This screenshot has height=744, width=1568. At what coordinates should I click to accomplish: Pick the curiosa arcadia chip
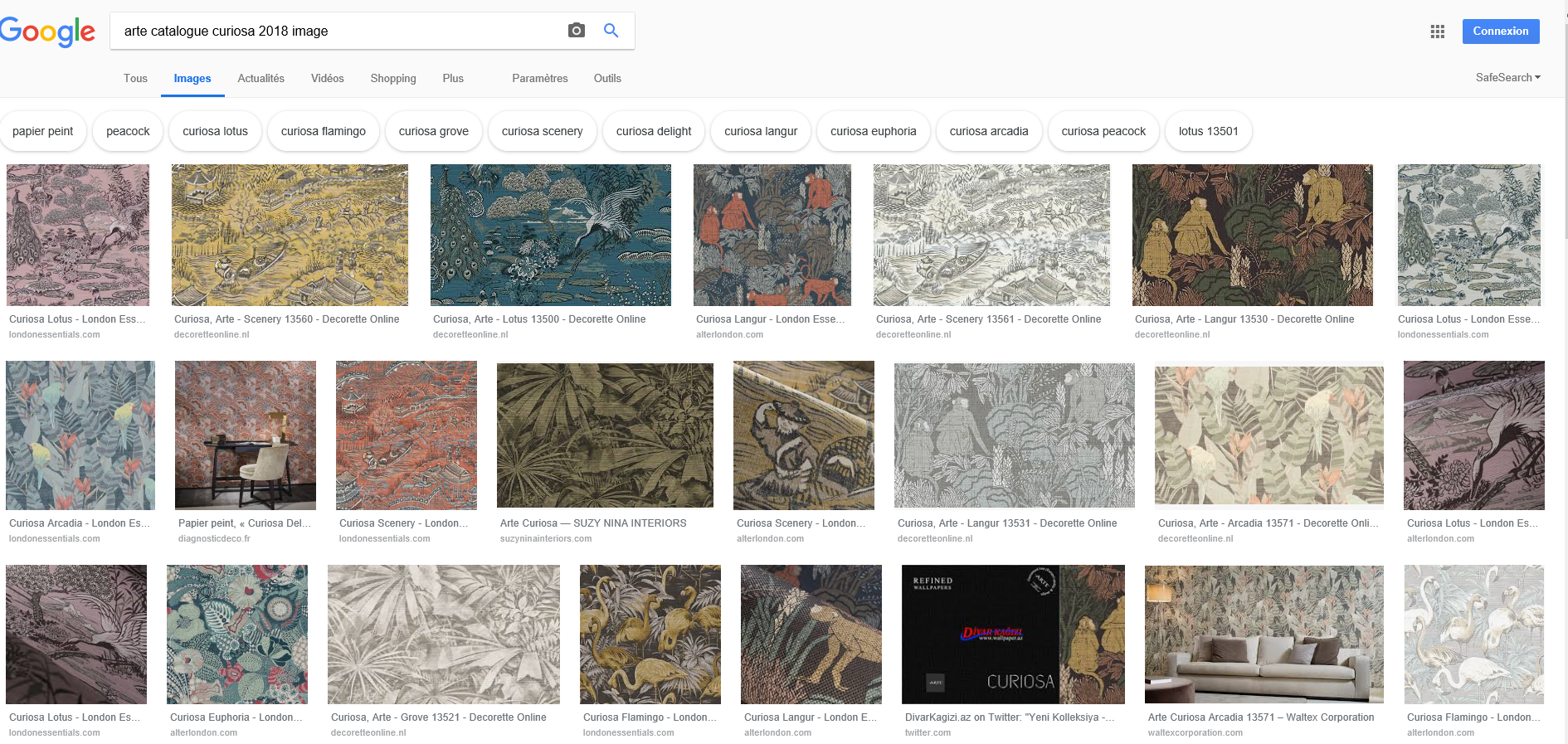tap(989, 131)
